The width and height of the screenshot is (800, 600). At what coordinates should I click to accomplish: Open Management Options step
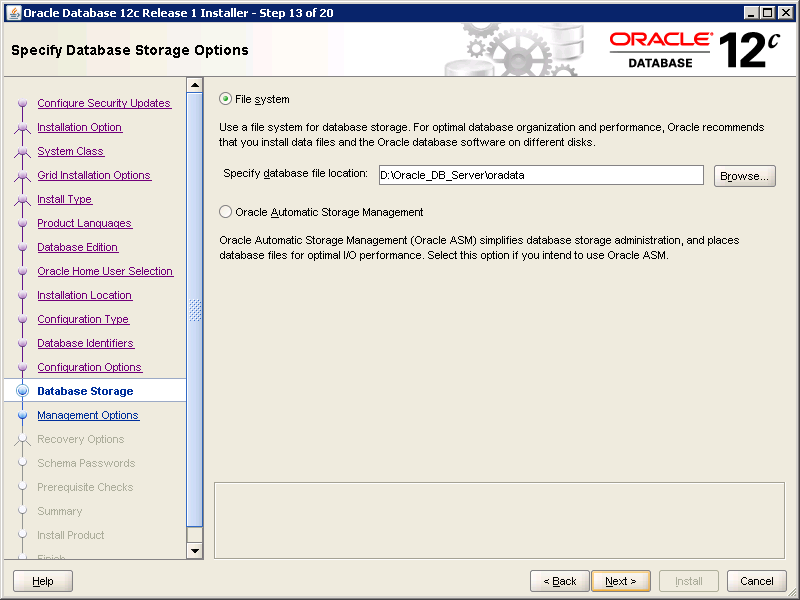pos(88,415)
